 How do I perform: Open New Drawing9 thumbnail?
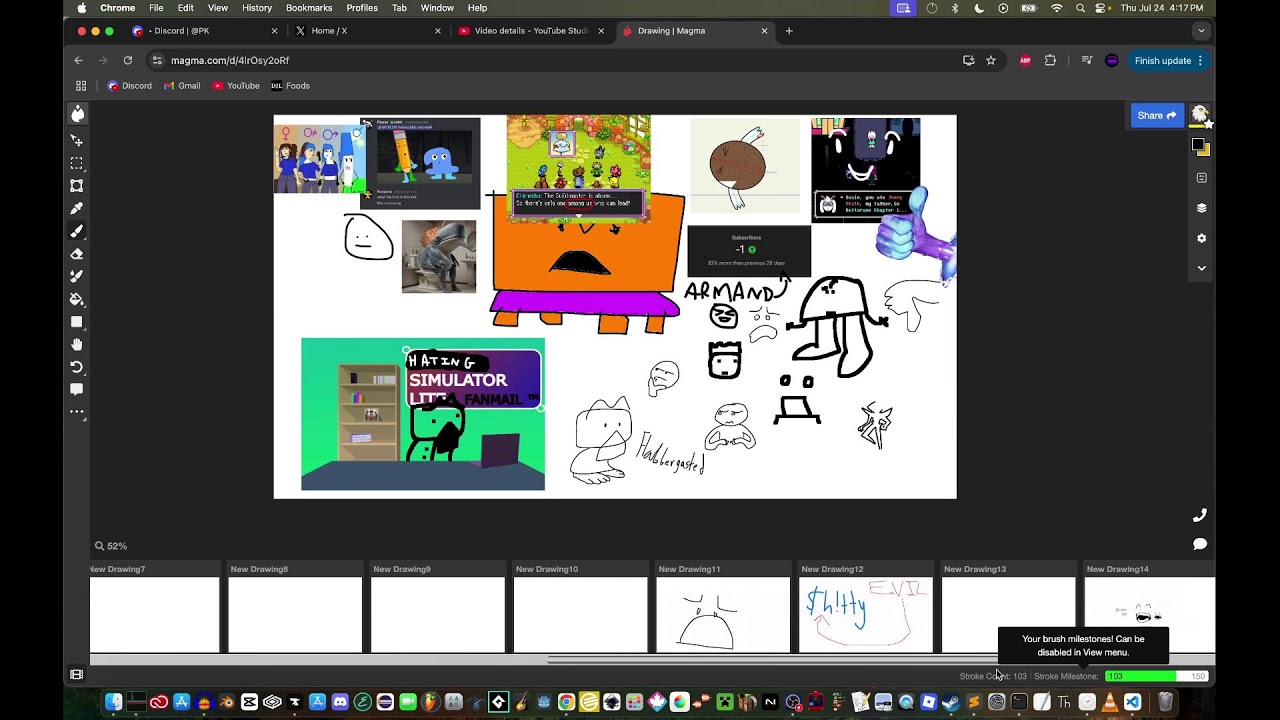tap(438, 615)
